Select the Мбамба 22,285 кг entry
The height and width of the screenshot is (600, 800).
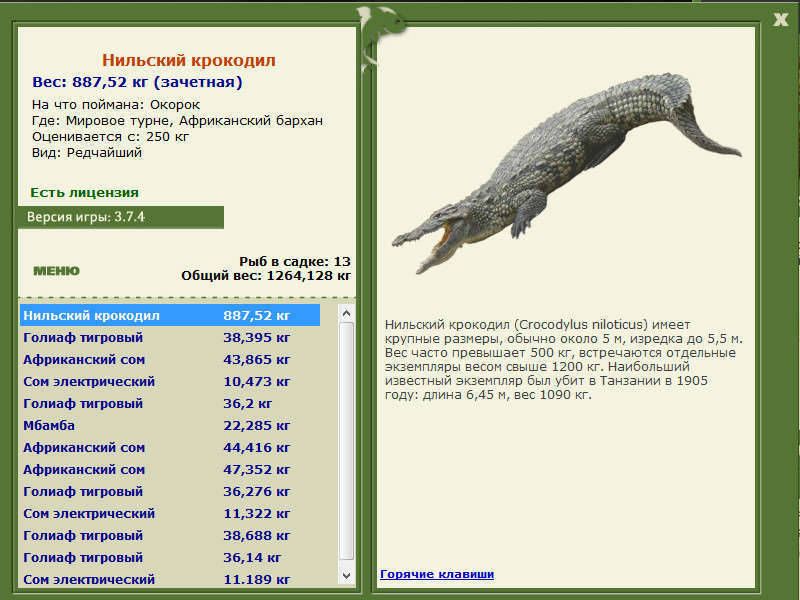170,425
